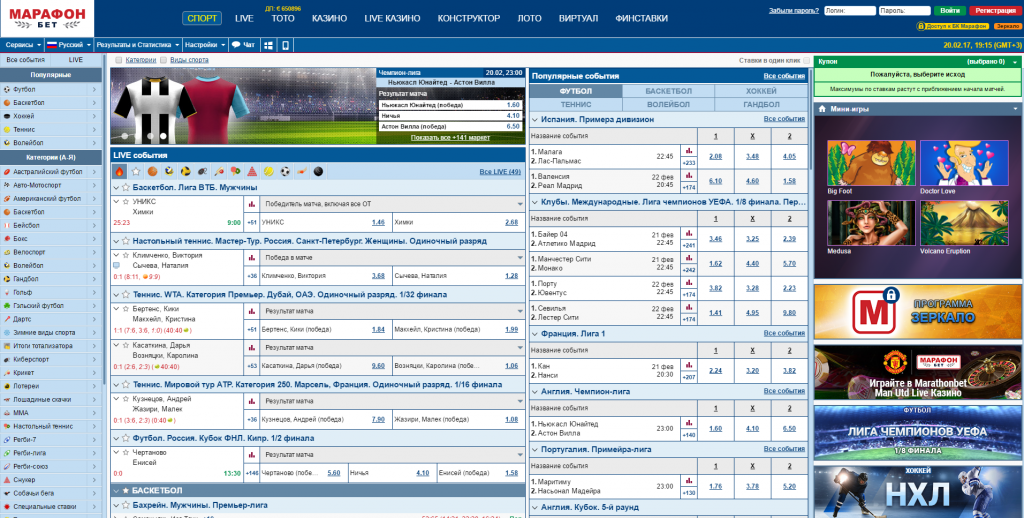Click the green Войти login button
The height and width of the screenshot is (518, 1024).
tap(950, 10)
